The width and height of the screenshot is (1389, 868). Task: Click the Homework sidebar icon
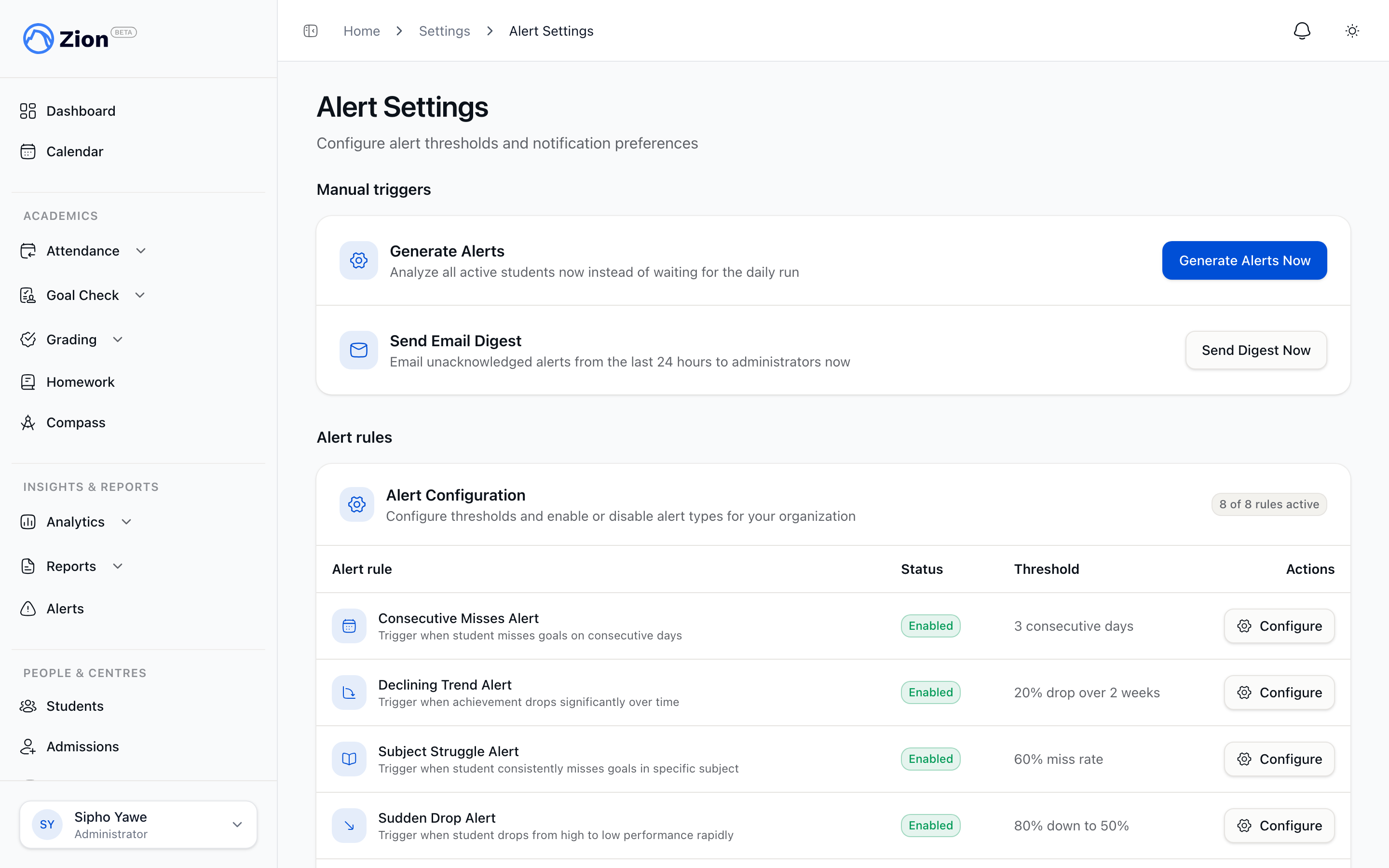(x=28, y=382)
